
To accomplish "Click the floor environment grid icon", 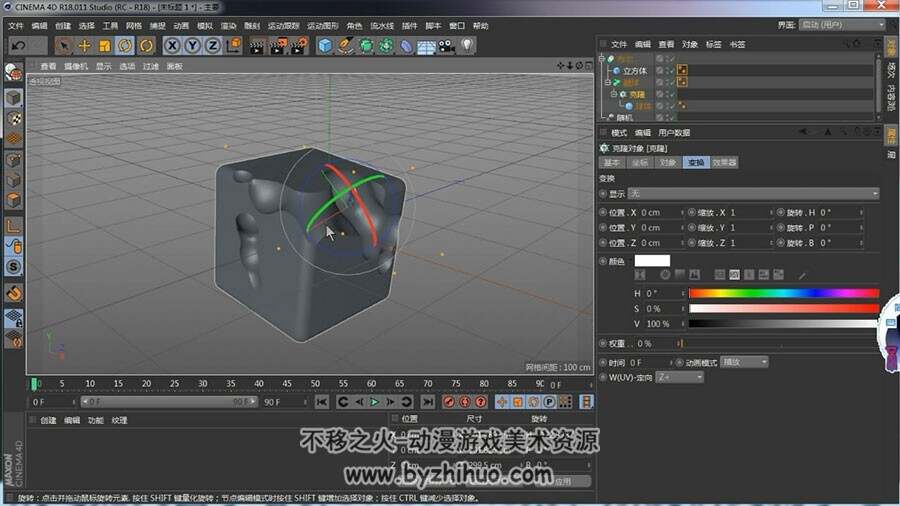I will tap(426, 46).
